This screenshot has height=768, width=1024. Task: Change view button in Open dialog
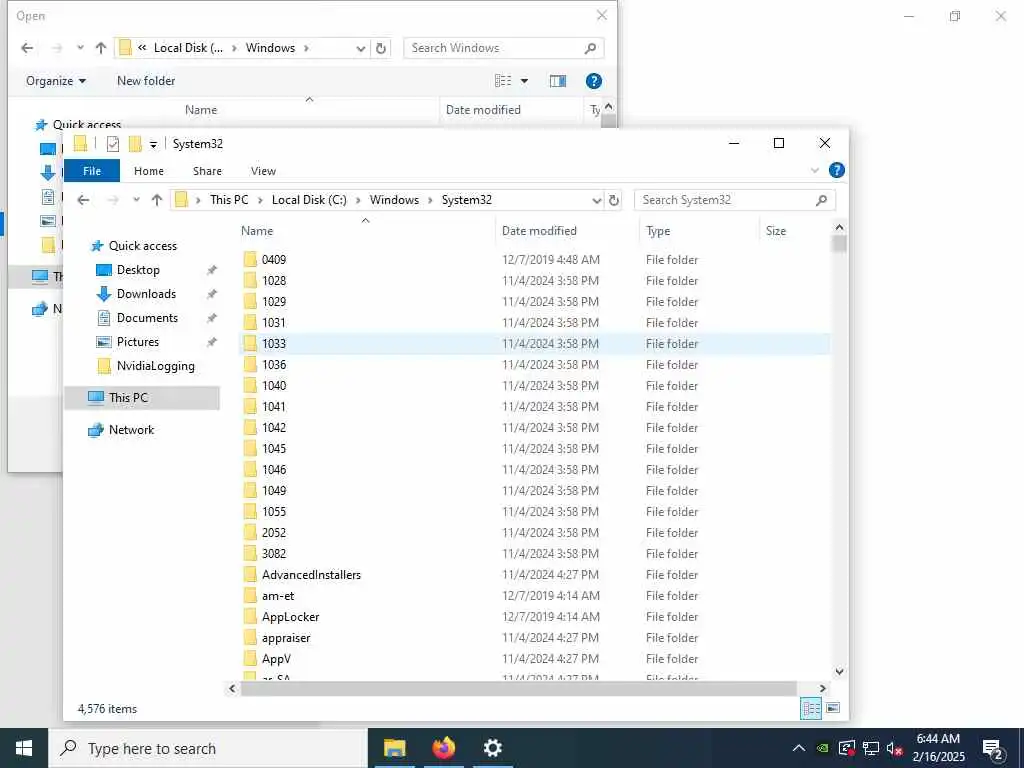tap(504, 81)
